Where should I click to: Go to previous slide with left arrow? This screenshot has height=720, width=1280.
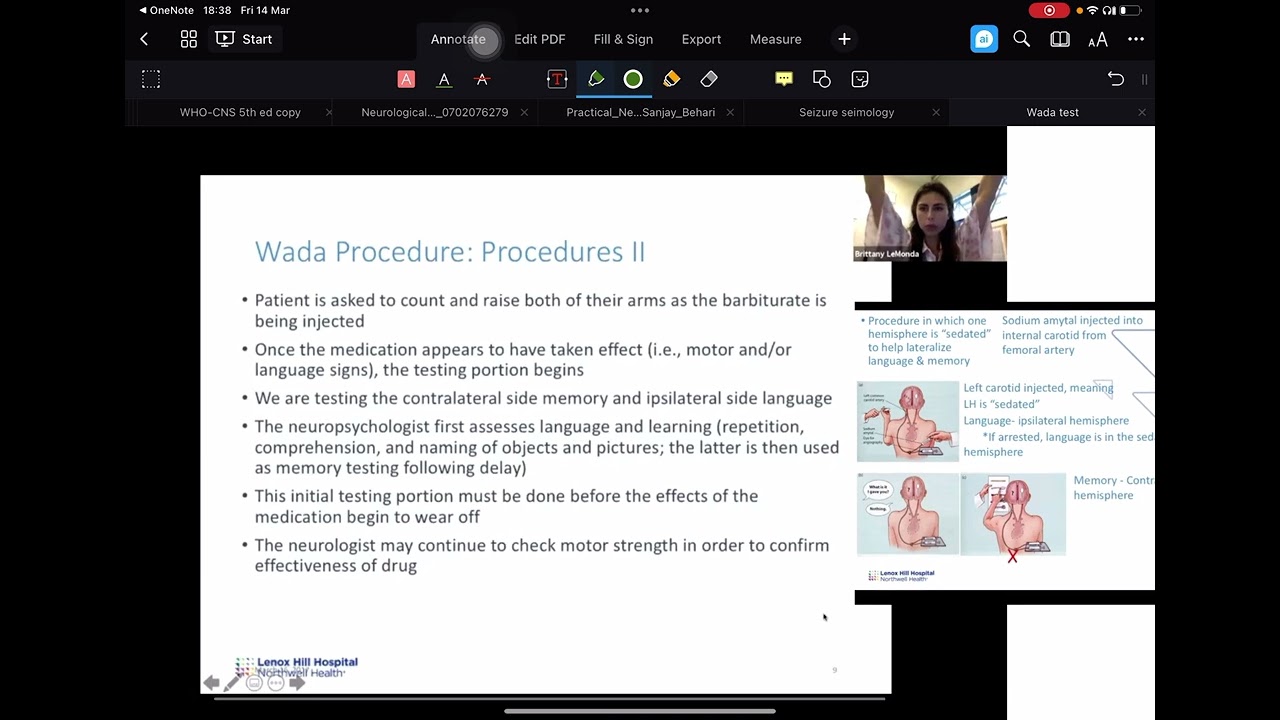[211, 683]
